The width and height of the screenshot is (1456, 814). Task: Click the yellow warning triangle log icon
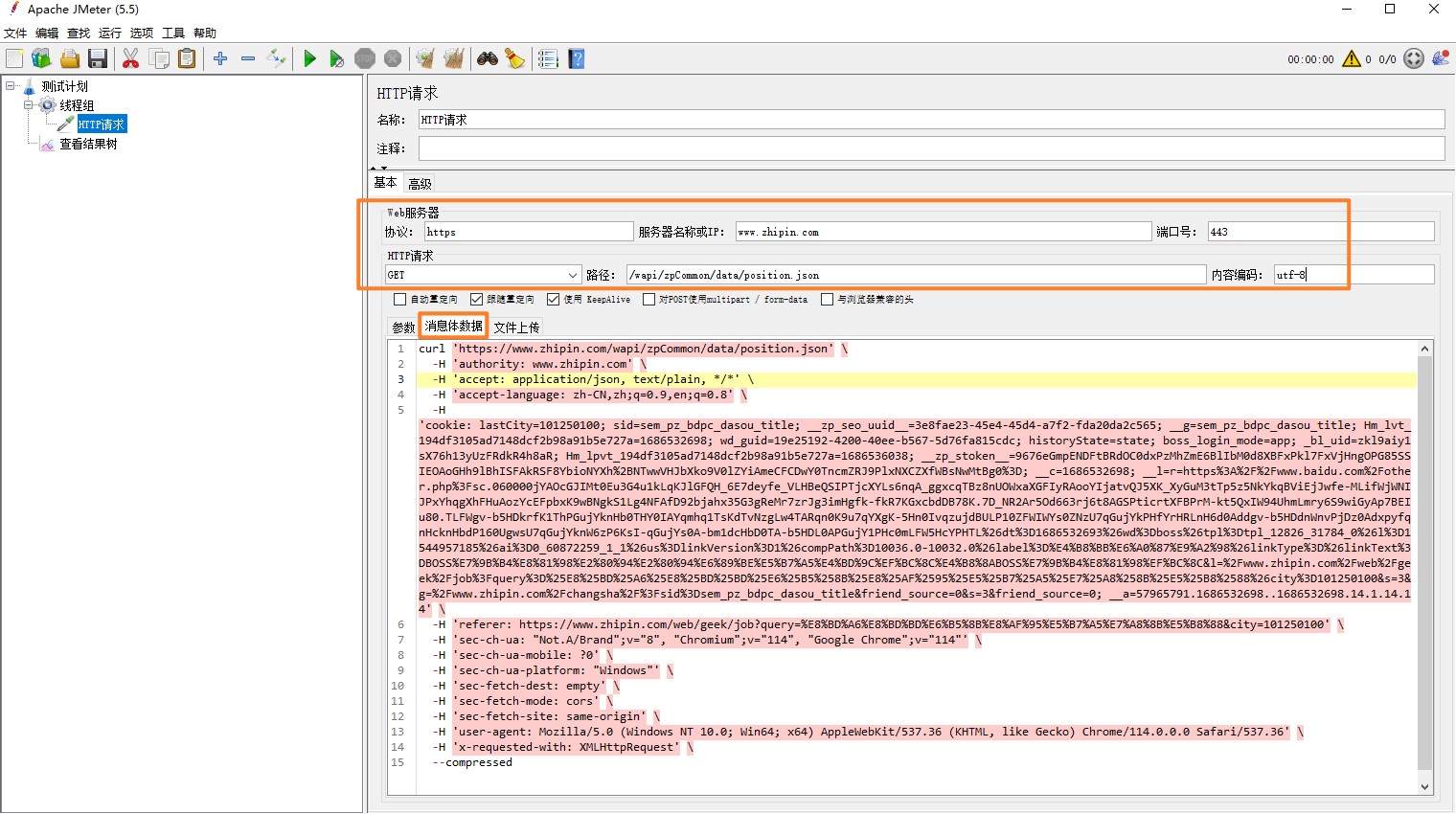[1352, 58]
